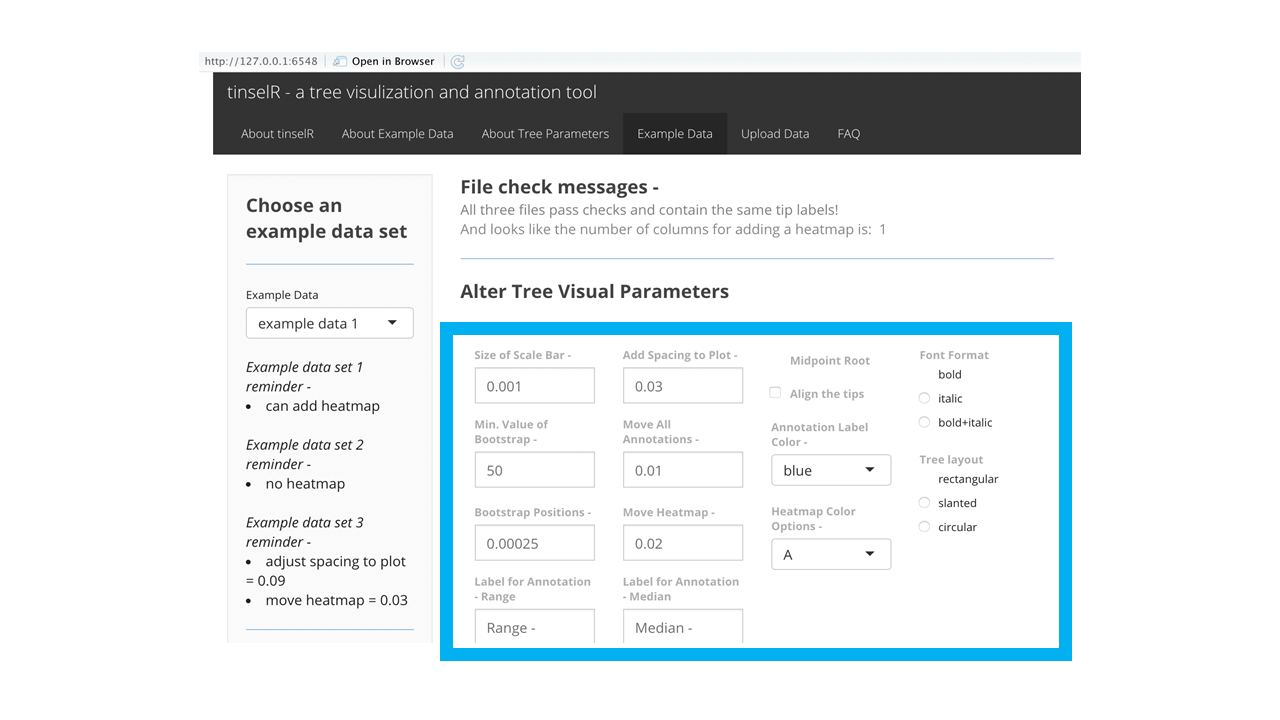The image size is (1280, 720).
Task: Switch to About Example Data tab
Action: tap(397, 134)
